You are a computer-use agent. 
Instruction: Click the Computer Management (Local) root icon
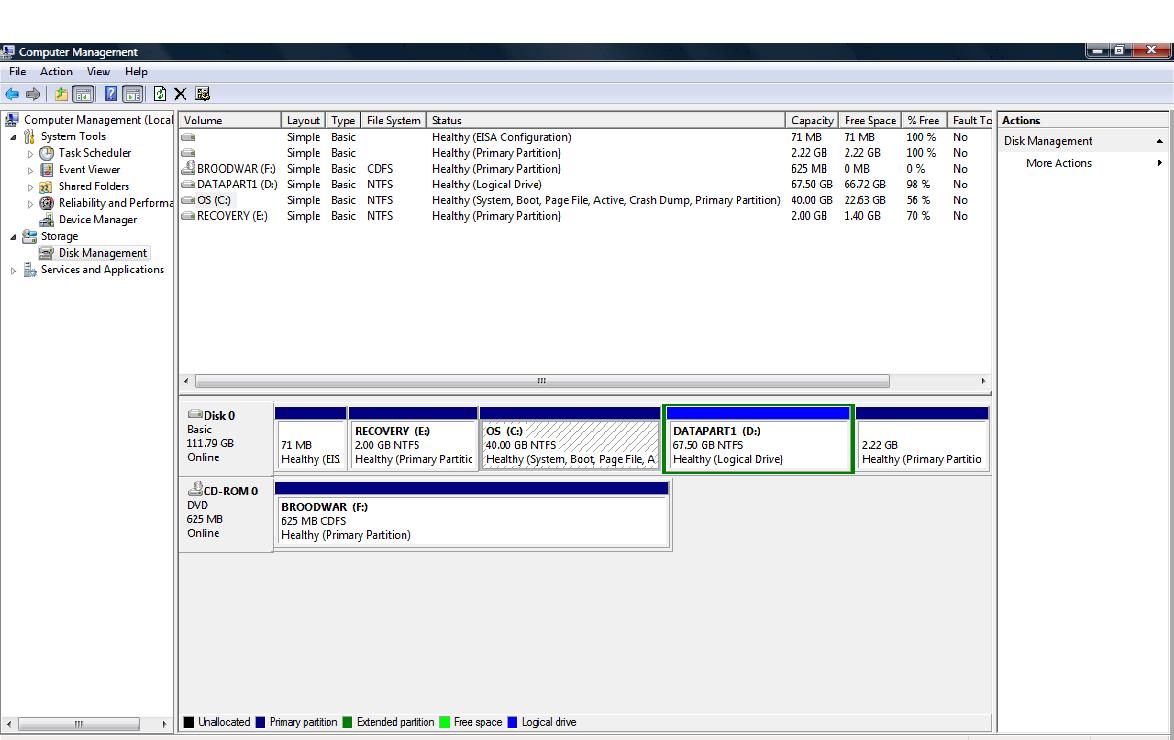(x=11, y=120)
